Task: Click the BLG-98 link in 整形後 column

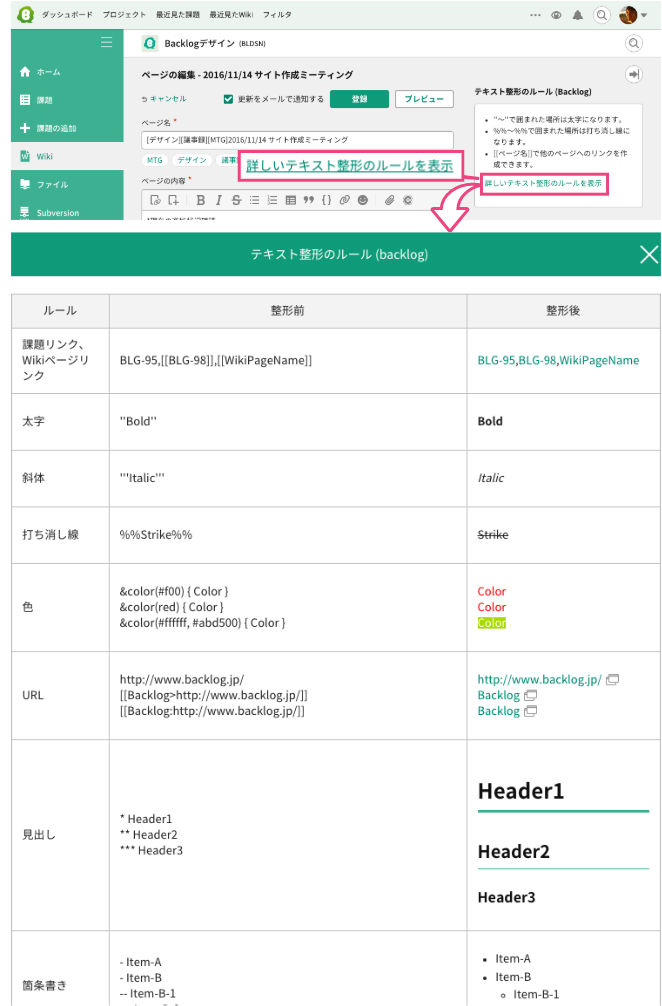Action: point(538,361)
